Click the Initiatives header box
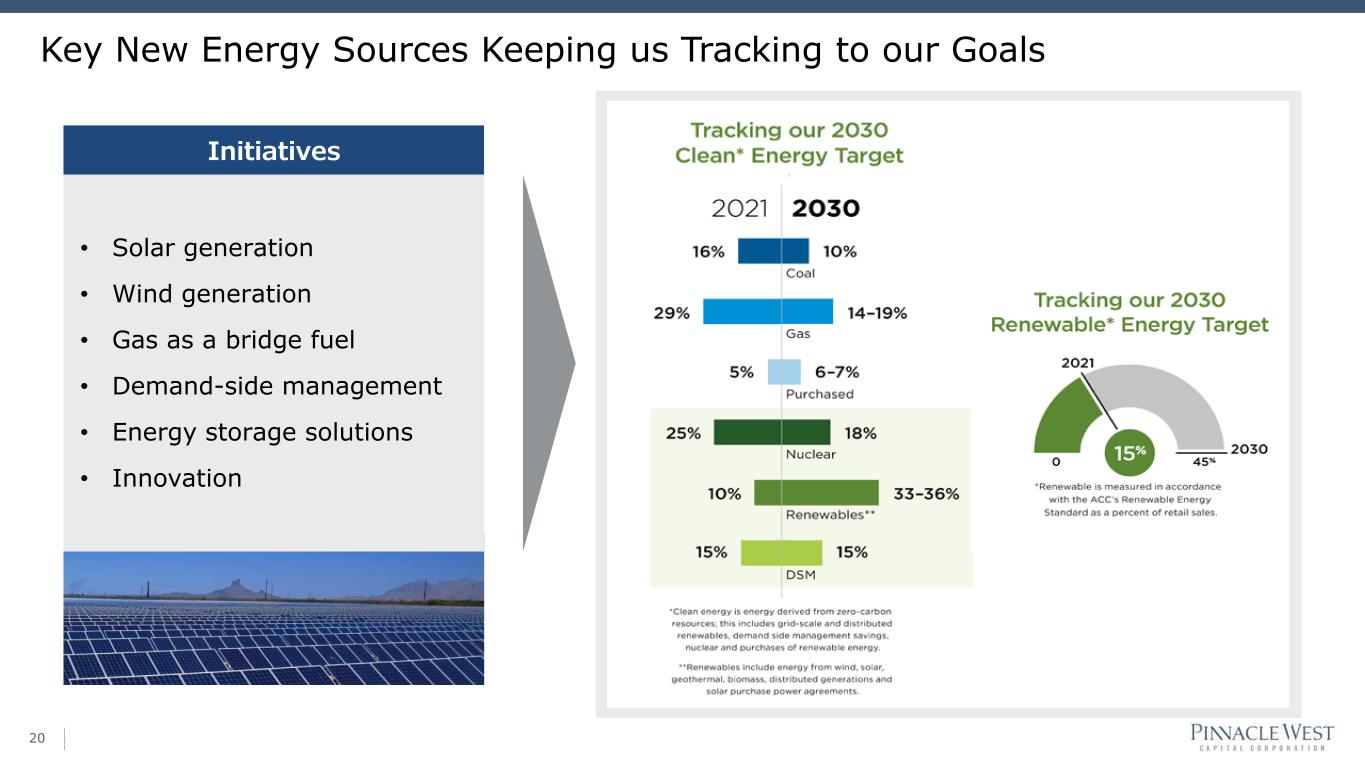The height and width of the screenshot is (768, 1365). pos(273,151)
